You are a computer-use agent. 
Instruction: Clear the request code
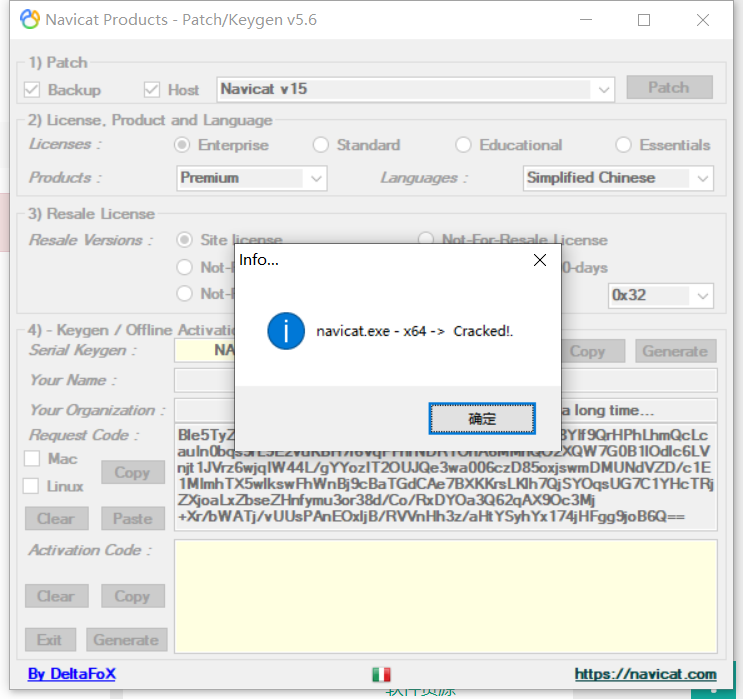click(56, 518)
